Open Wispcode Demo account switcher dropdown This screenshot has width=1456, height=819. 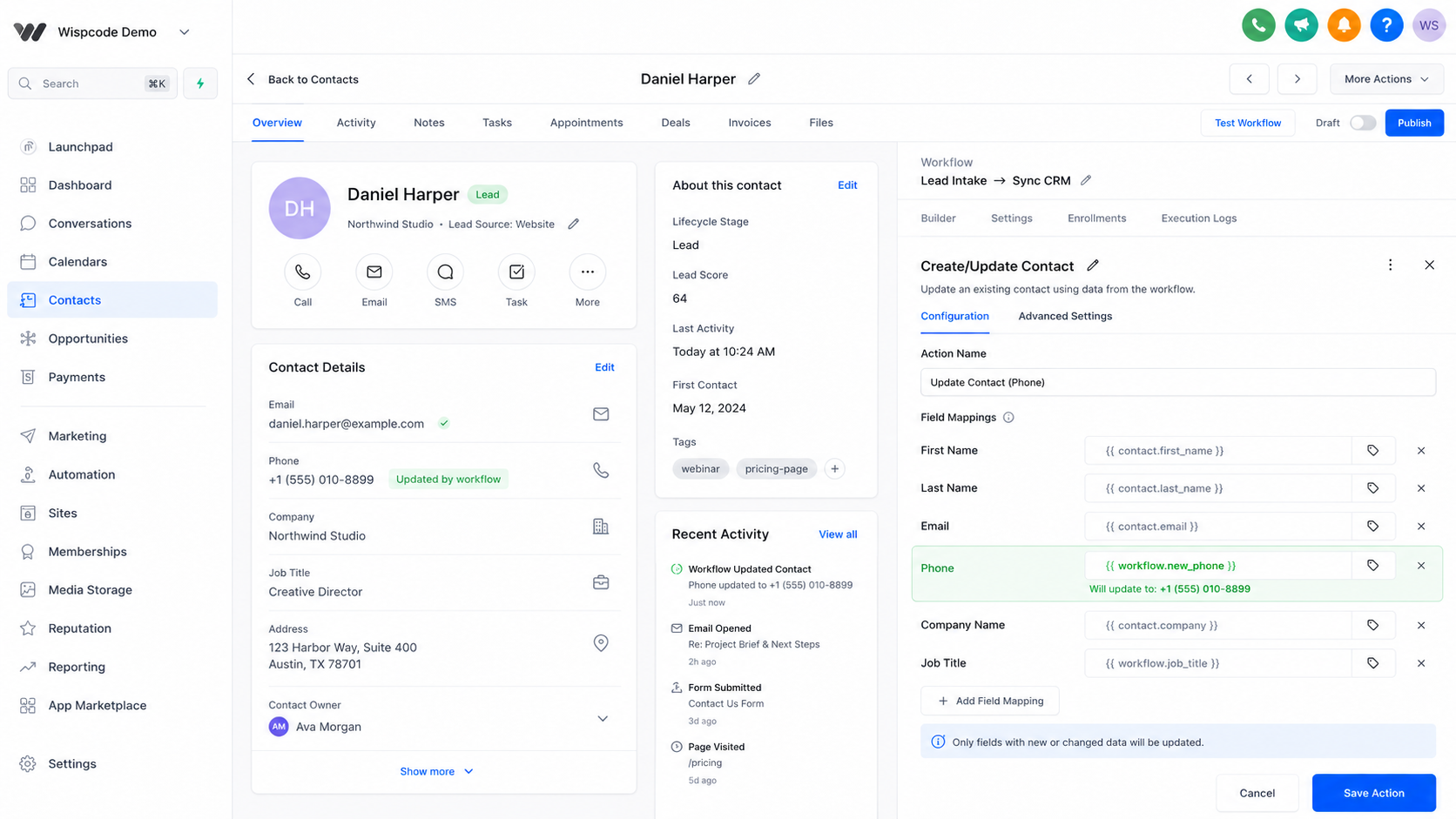coord(185,32)
